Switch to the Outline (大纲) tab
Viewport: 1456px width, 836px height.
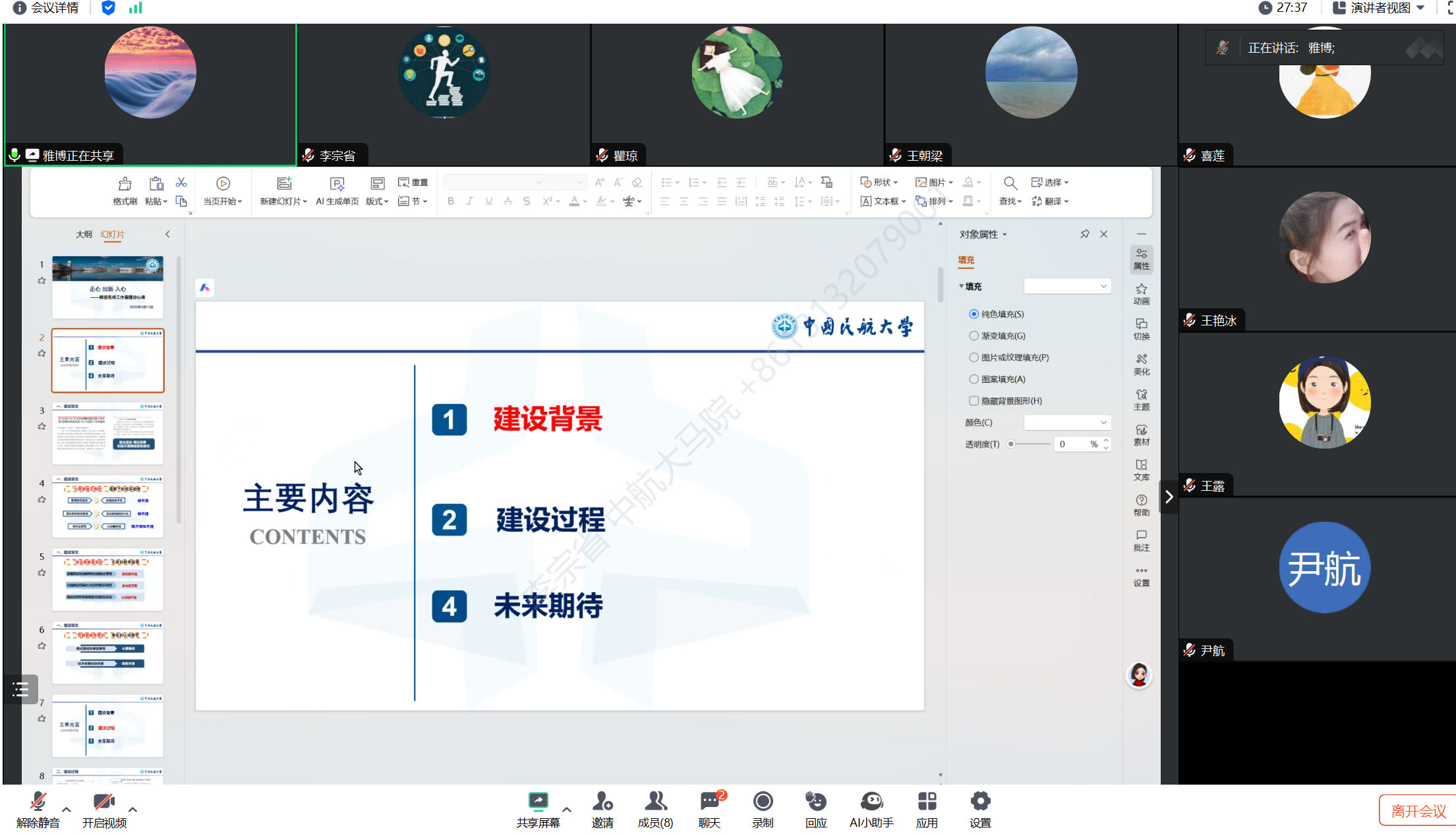click(84, 235)
